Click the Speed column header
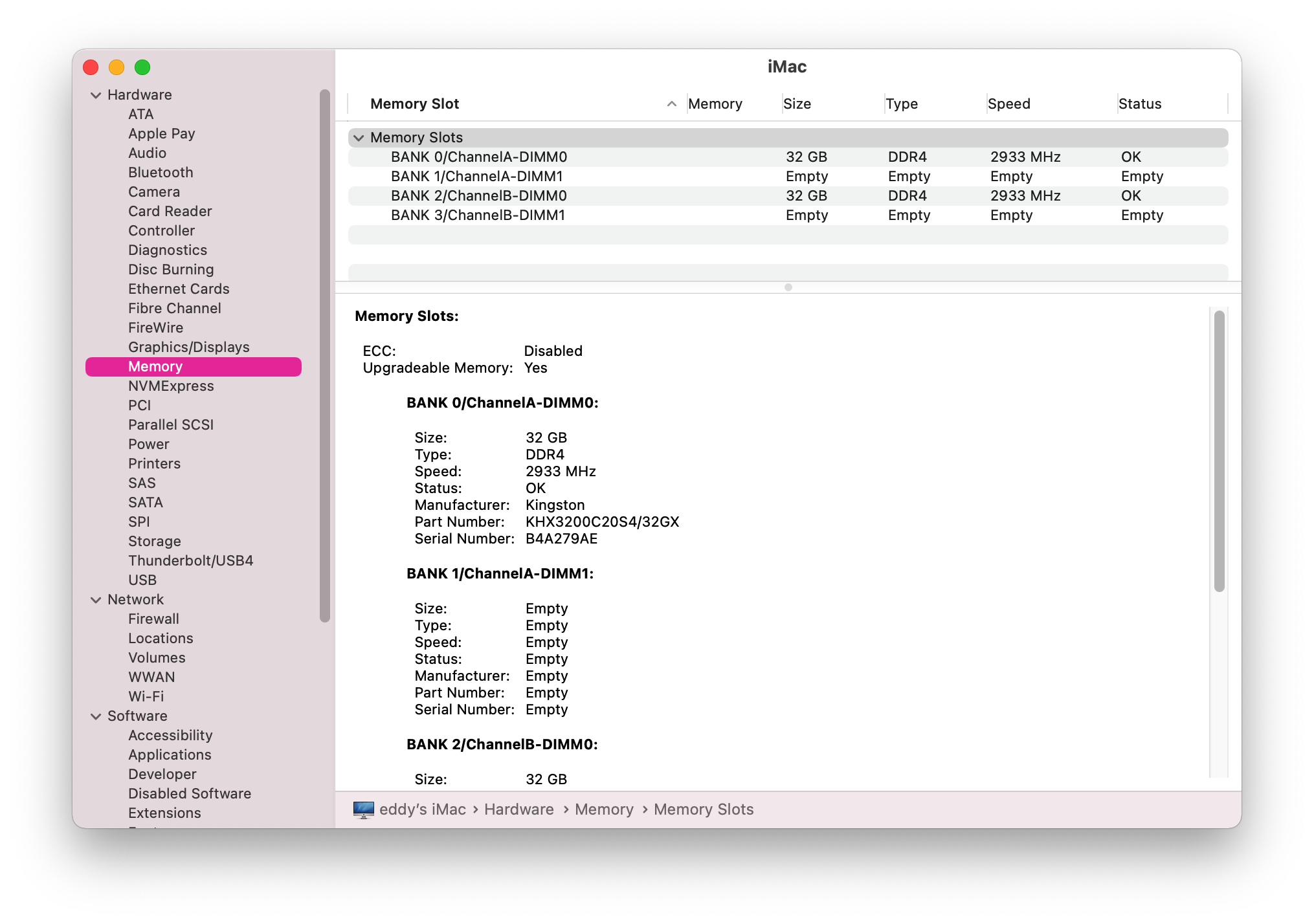Image resolution: width=1314 pixels, height=924 pixels. (x=1008, y=104)
